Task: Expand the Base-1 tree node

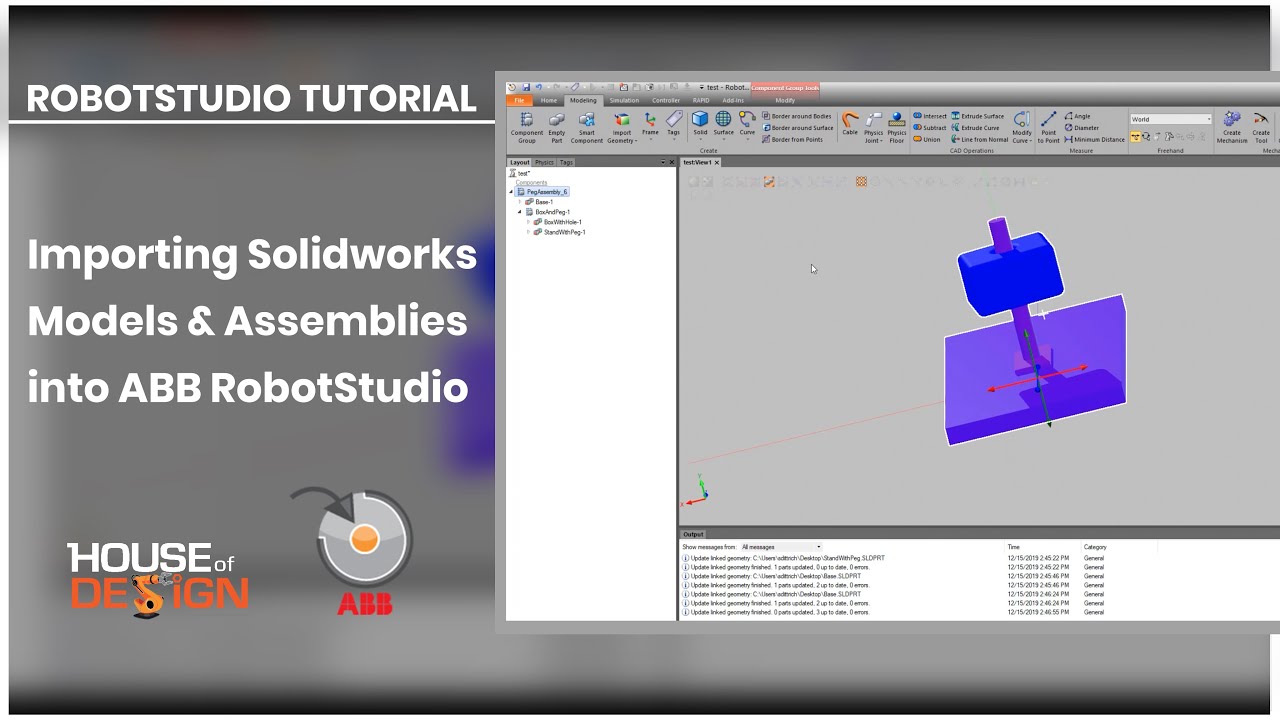Action: [520, 202]
